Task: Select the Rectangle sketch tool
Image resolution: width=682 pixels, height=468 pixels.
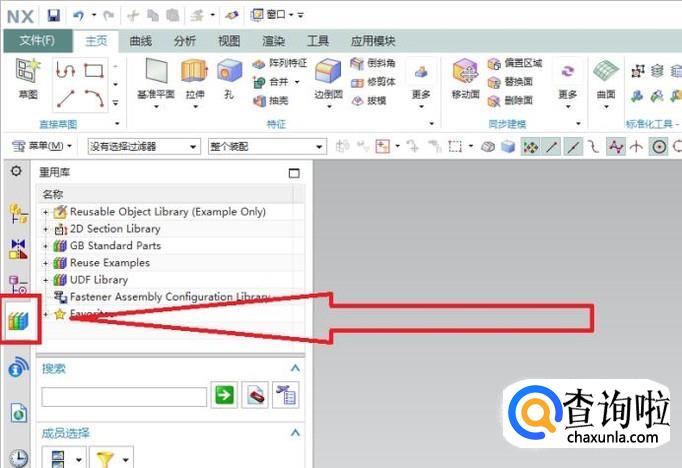Action: pyautogui.click(x=94, y=70)
